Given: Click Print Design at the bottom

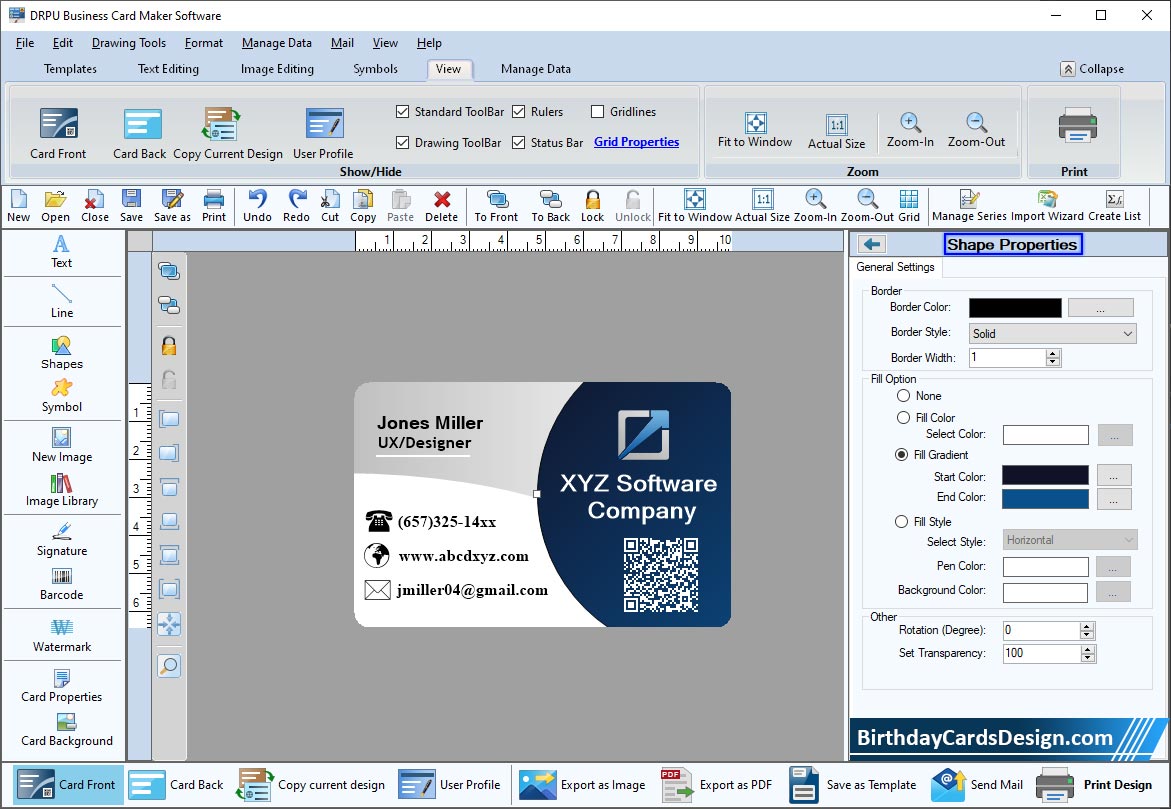Looking at the screenshot, I should coord(1094,784).
